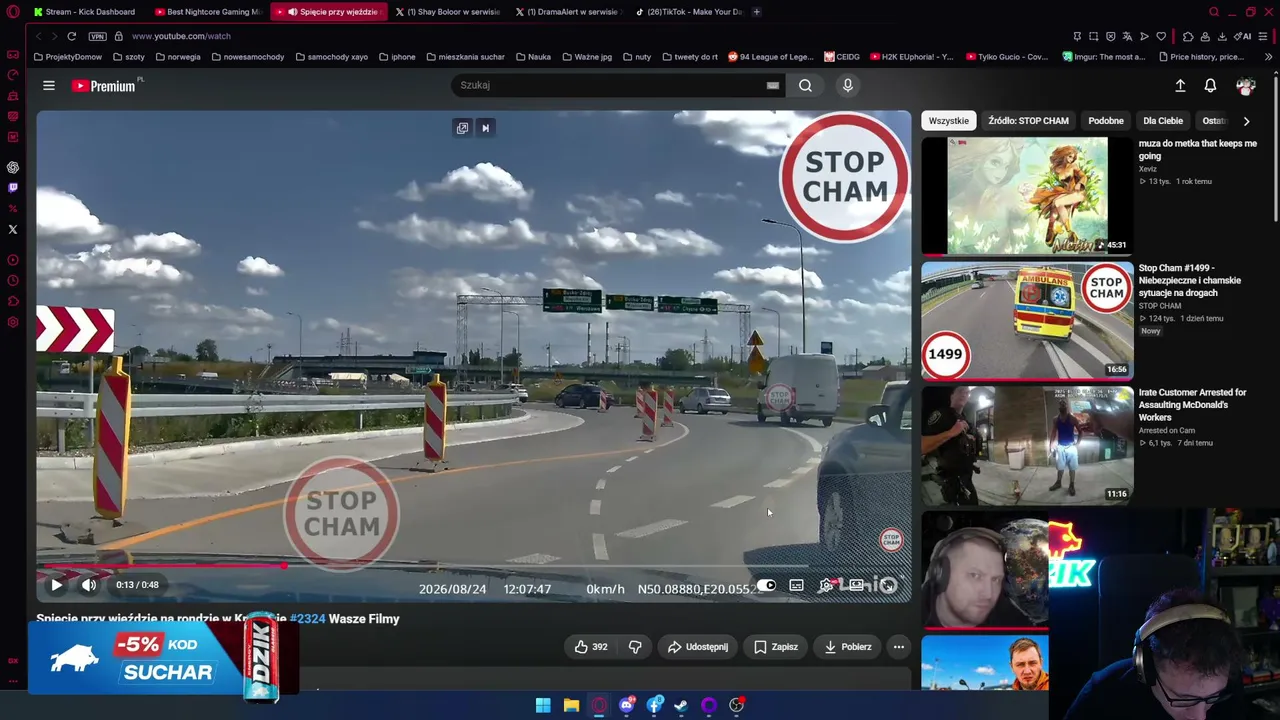This screenshot has width=1280, height=720.
Task: Open the Stop Cham #1499 video thumbnail
Action: [1027, 320]
